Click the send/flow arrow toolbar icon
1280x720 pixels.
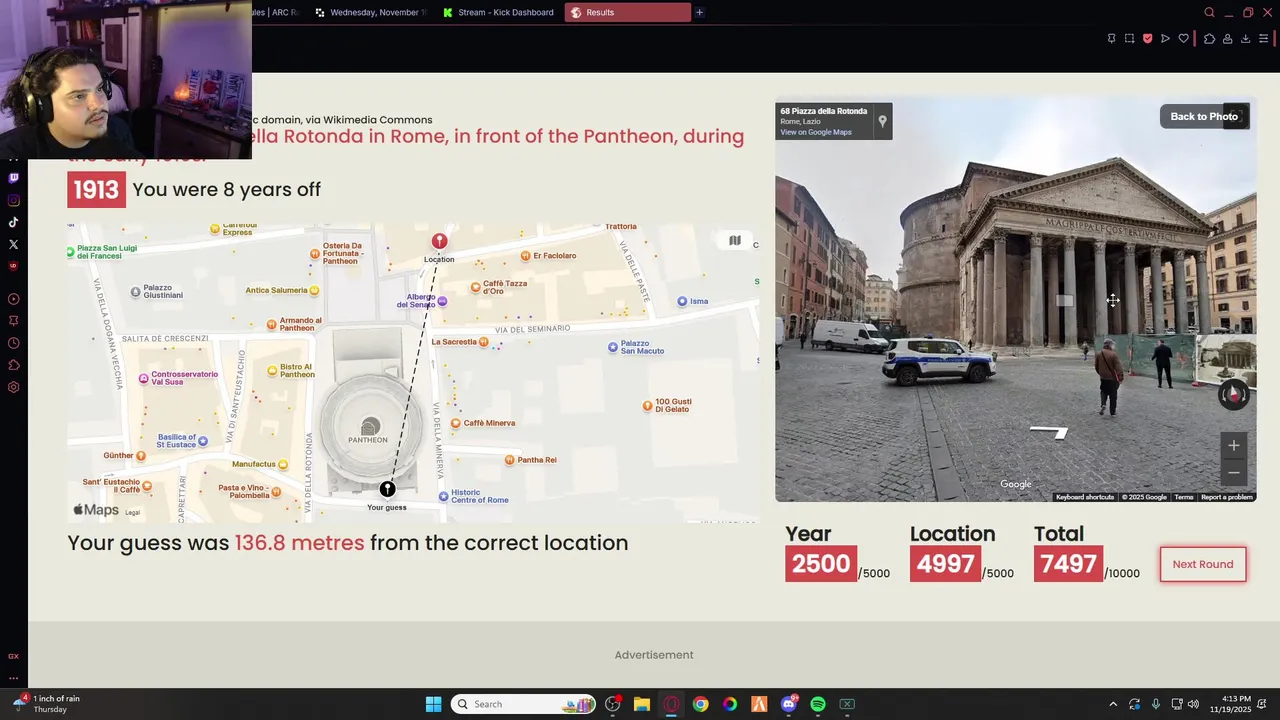[1165, 39]
